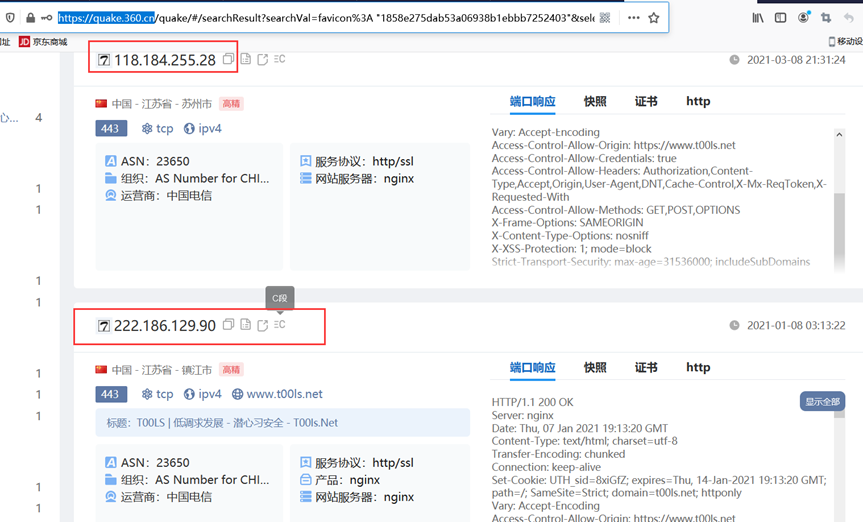Click the scroll-up arrow of the first response panel
The width and height of the screenshot is (863, 522).
point(839,134)
